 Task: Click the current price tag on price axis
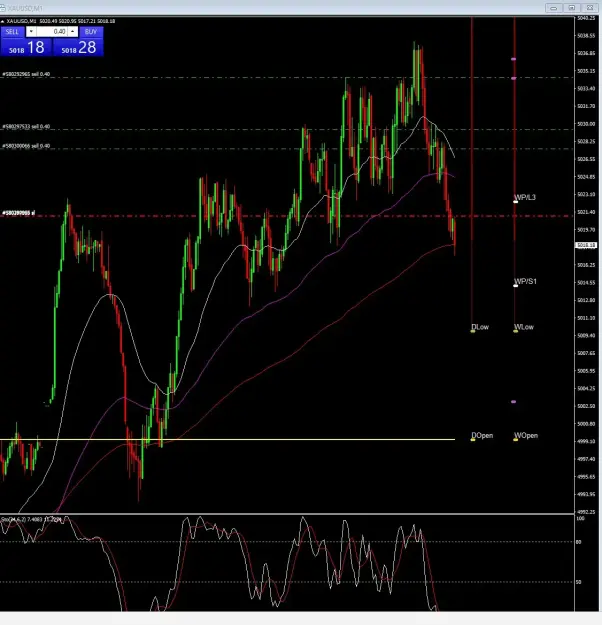[586, 246]
